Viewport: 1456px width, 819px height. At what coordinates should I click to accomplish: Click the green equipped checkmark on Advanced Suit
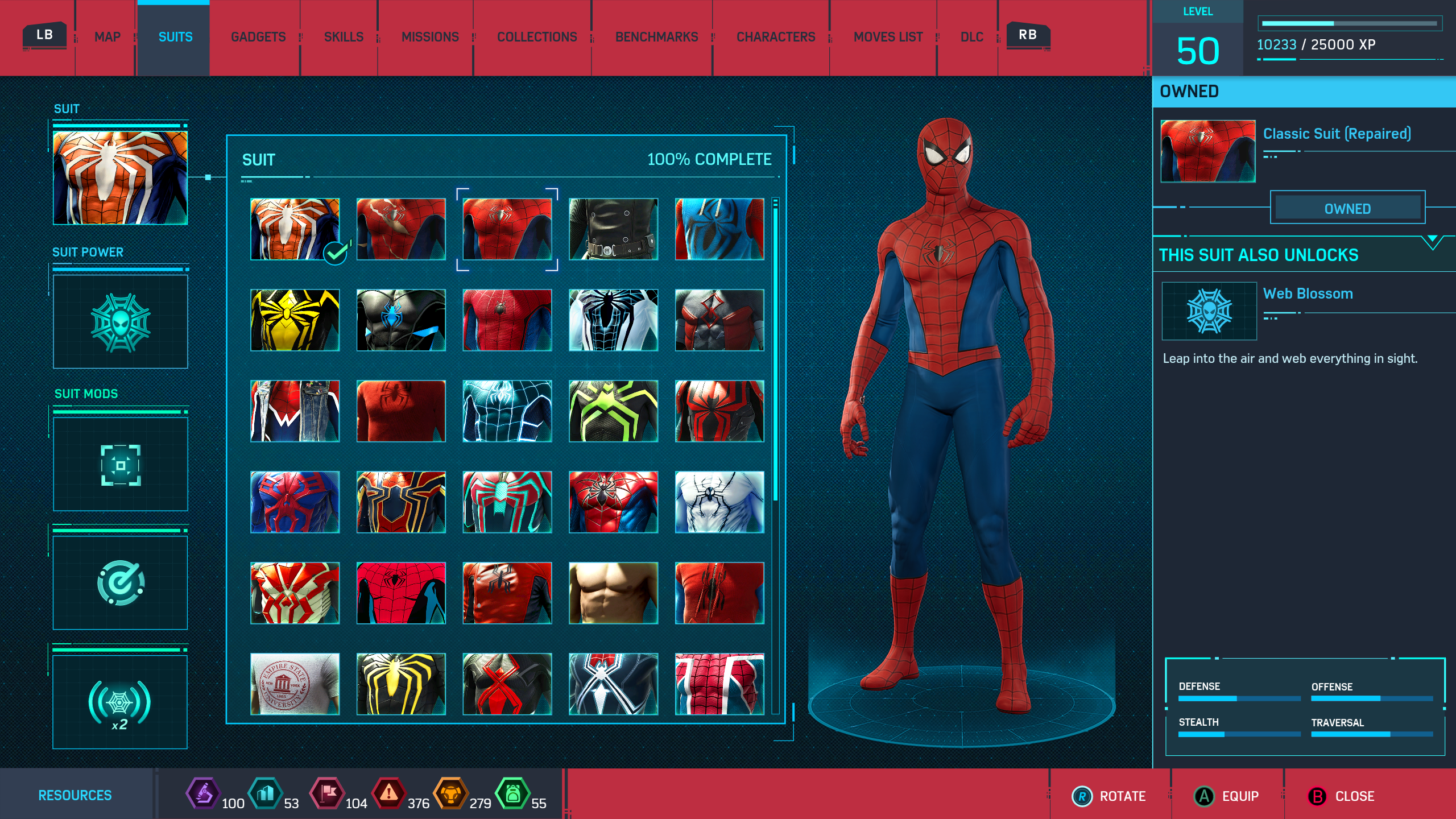click(x=336, y=253)
